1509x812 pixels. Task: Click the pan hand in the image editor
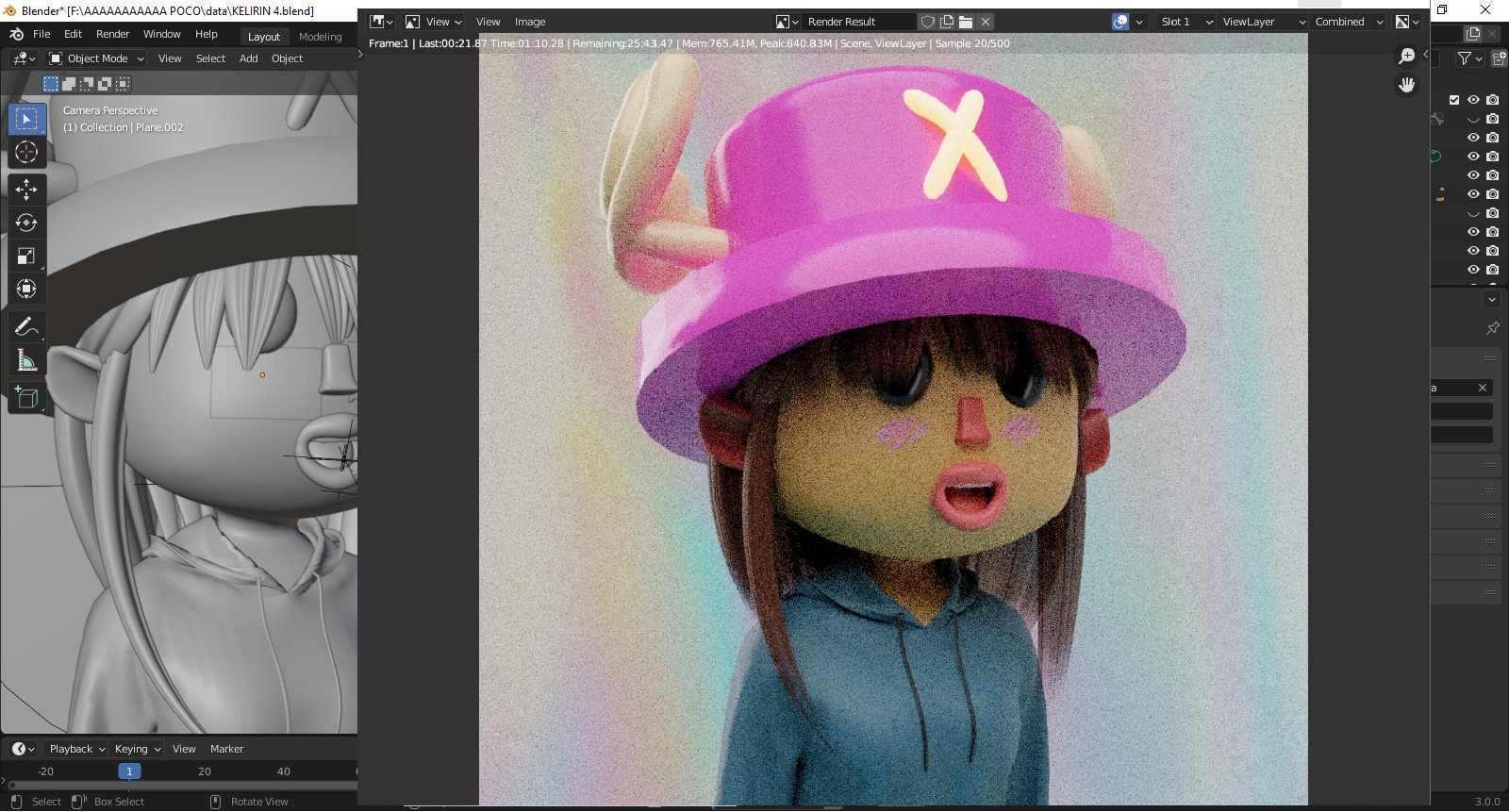coord(1406,85)
